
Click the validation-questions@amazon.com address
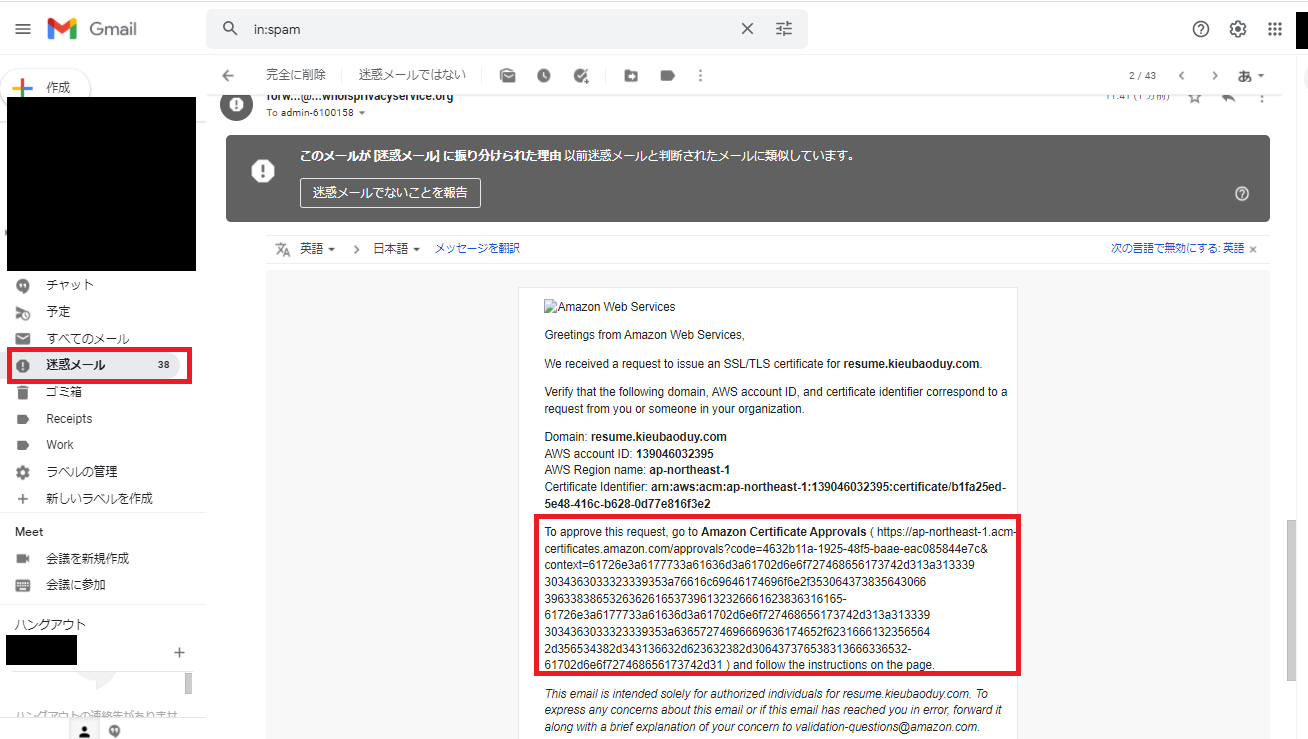[x=889, y=727]
